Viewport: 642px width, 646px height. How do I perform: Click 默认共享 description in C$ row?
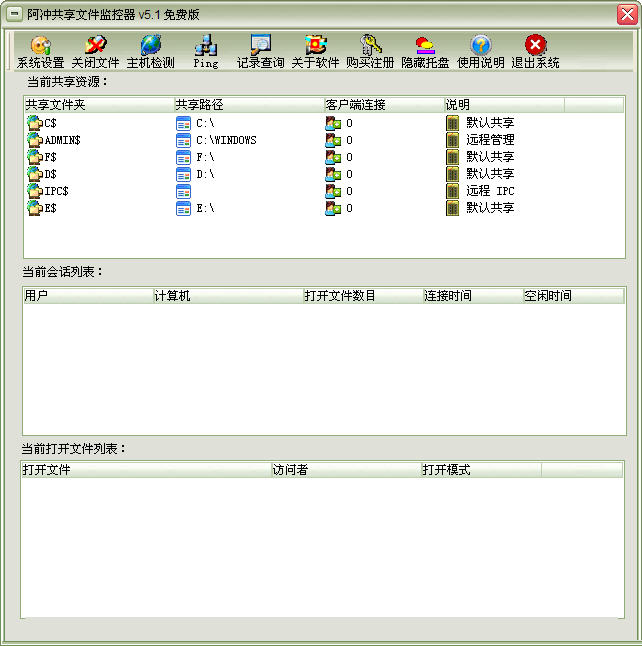(490, 123)
